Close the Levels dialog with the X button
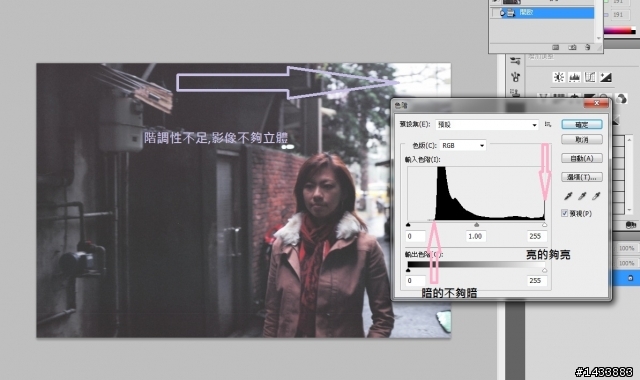 (x=596, y=103)
